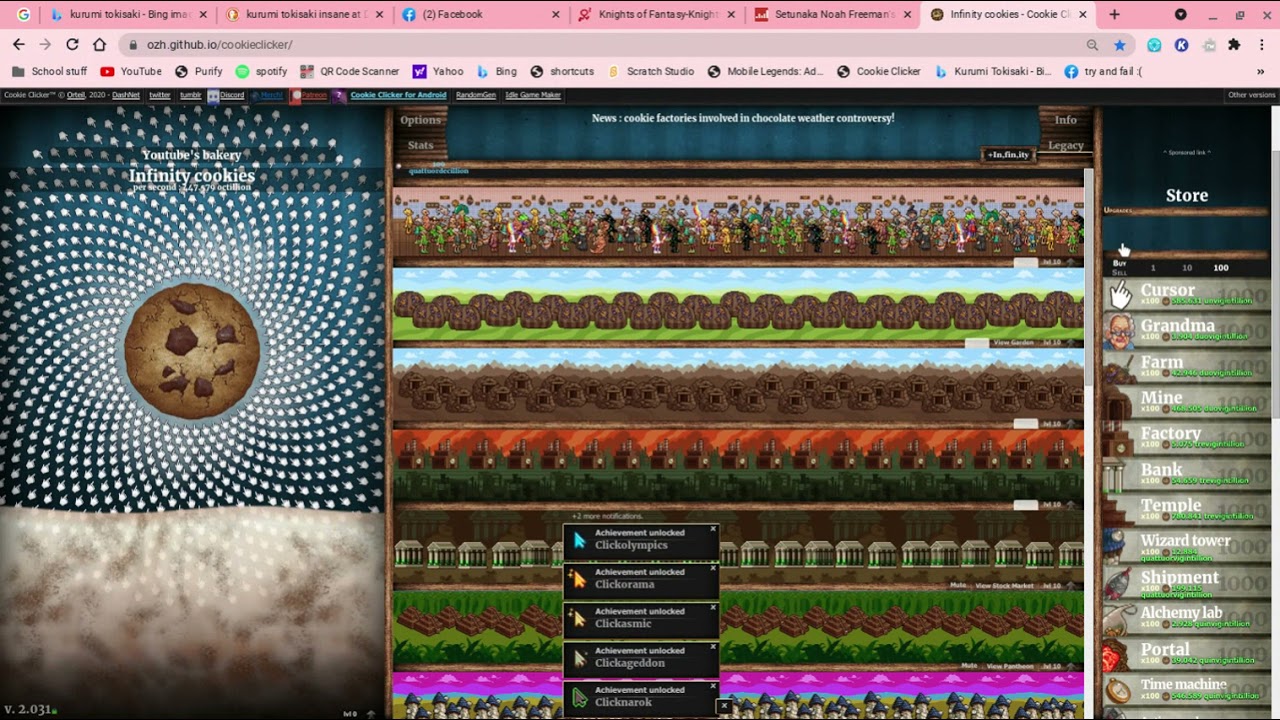Buy the Wizard tower building
Viewport: 1280px width, 720px height.
point(1187,546)
